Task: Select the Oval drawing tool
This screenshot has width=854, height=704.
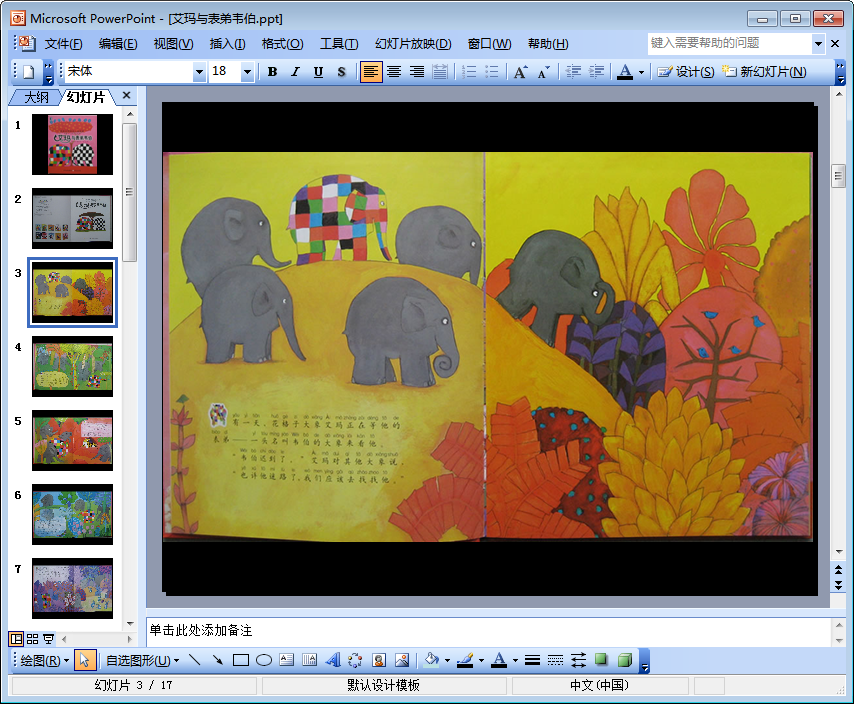Action: coord(264,661)
